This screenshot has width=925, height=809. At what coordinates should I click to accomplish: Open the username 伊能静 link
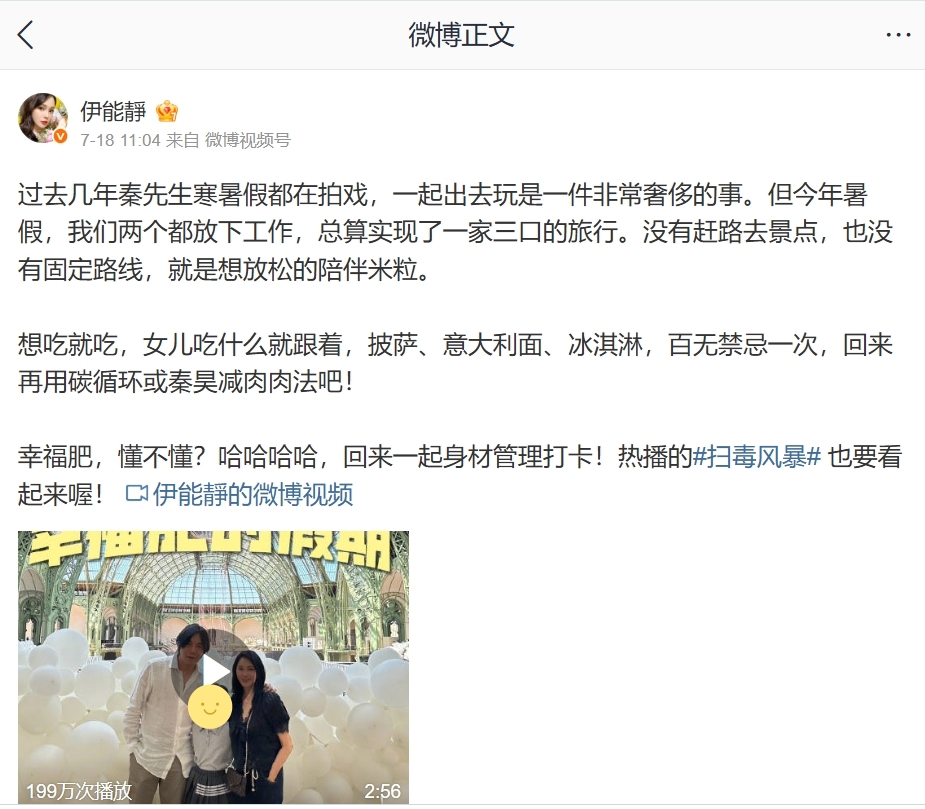point(113,111)
